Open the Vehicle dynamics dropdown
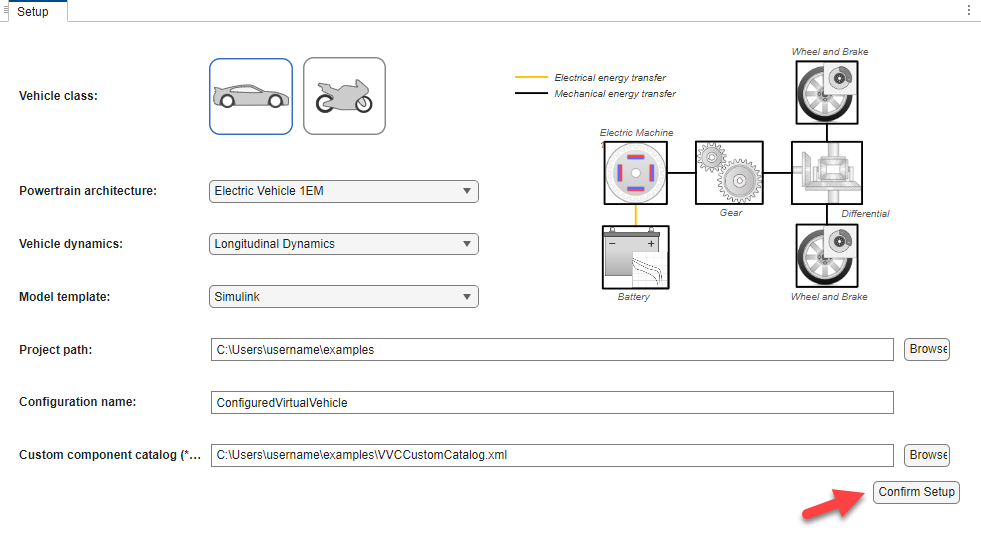This screenshot has width=981, height=533. point(343,244)
